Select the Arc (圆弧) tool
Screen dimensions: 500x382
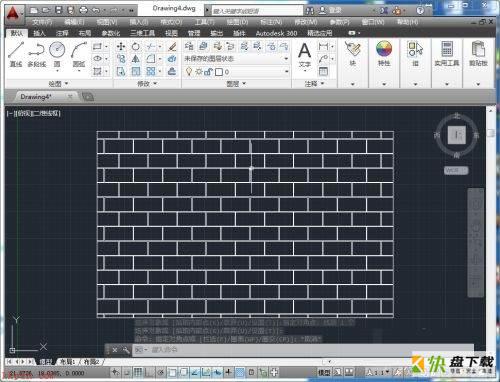point(79,54)
